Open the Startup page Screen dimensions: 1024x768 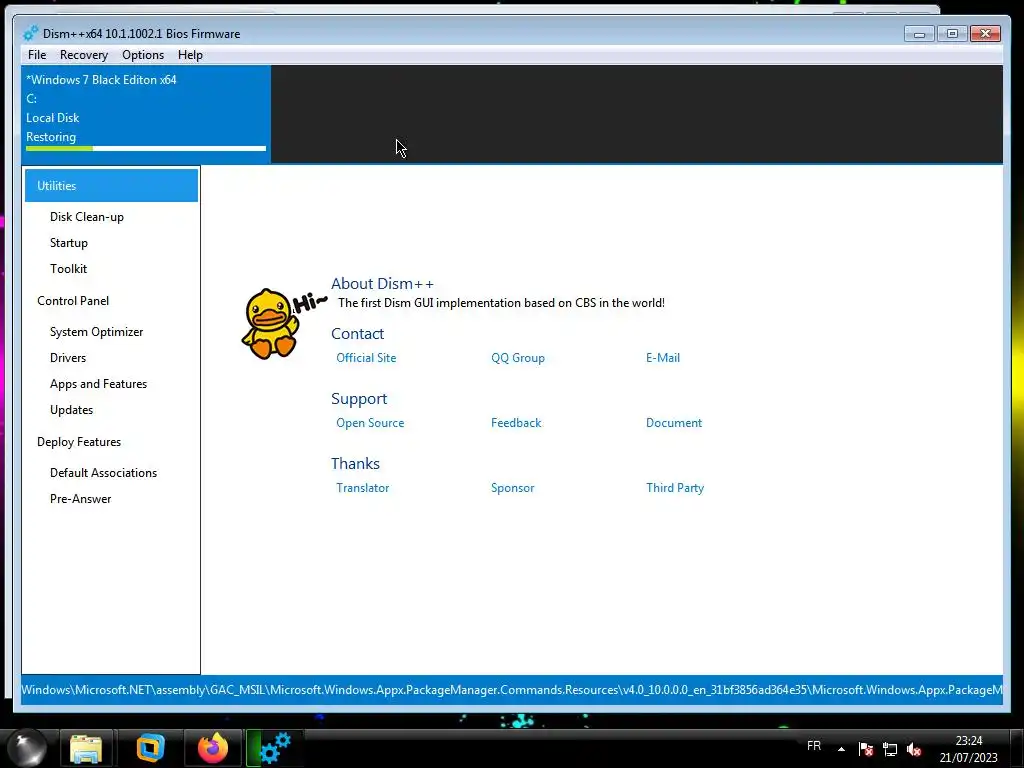69,243
